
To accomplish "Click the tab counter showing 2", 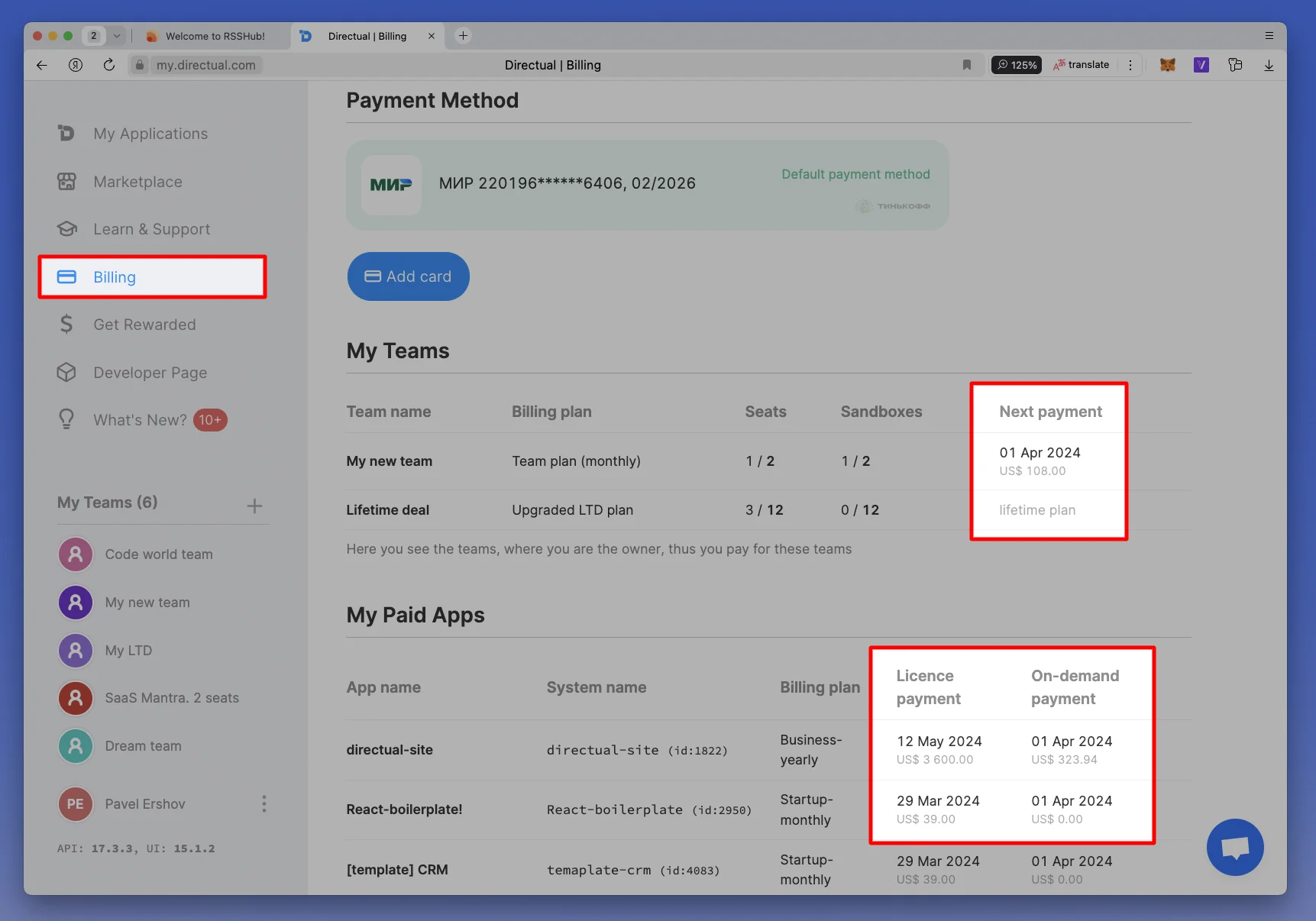I will (94, 36).
